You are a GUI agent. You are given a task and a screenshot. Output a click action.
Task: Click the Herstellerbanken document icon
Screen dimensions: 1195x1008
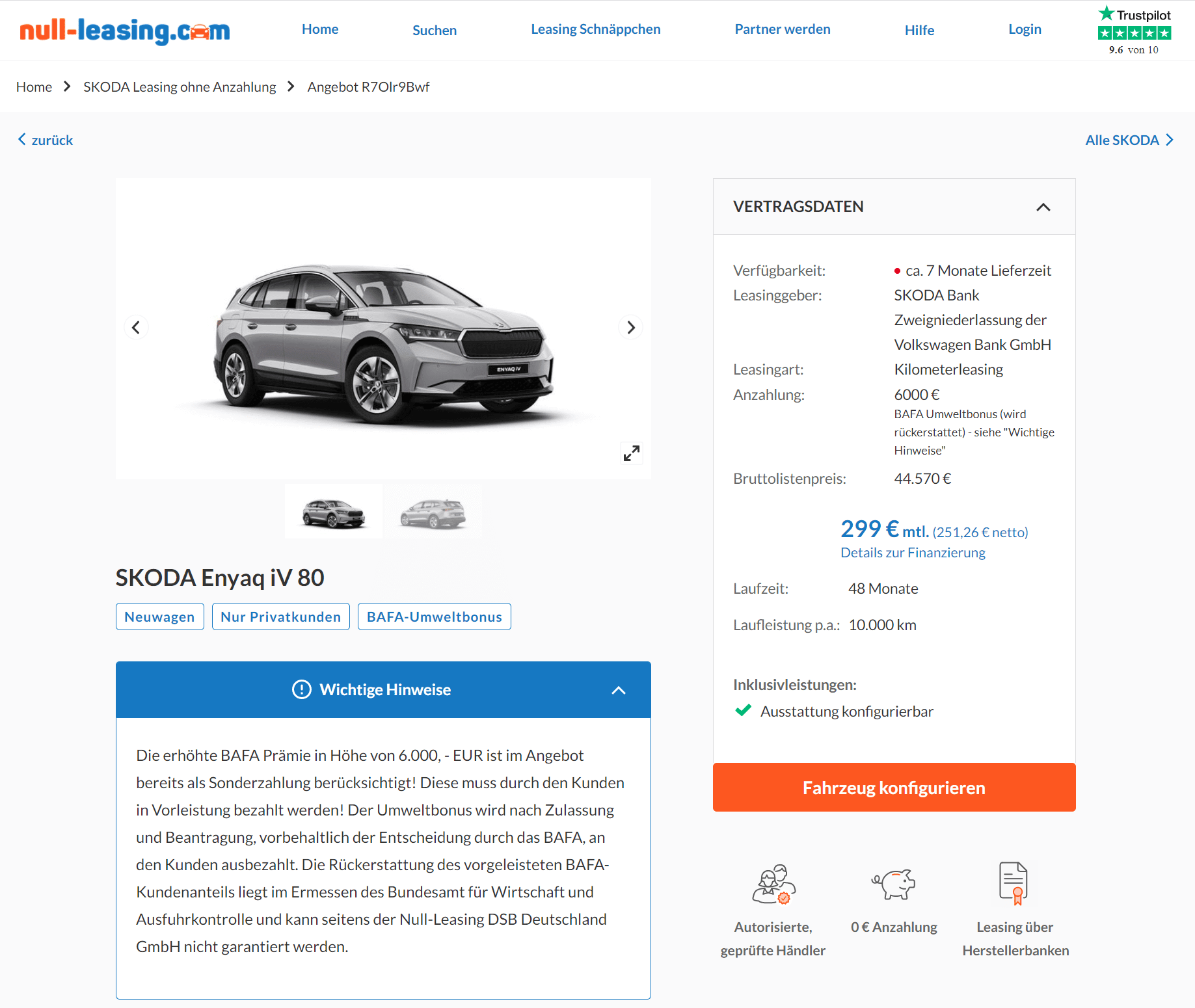coord(1013,883)
